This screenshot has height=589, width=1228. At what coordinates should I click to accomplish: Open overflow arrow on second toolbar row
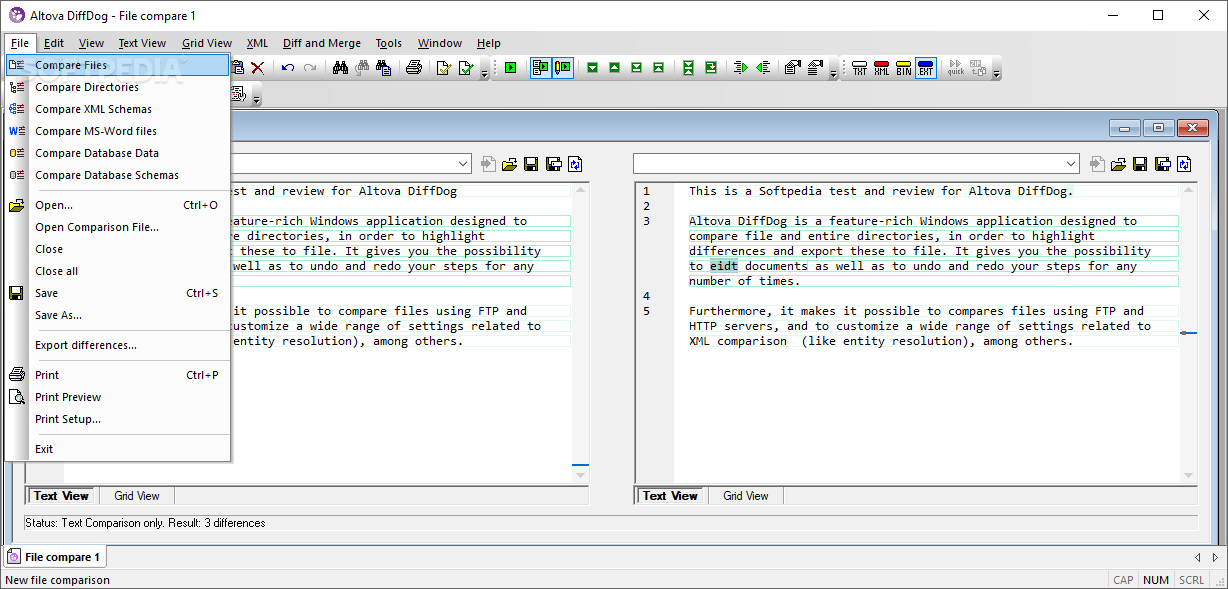257,96
